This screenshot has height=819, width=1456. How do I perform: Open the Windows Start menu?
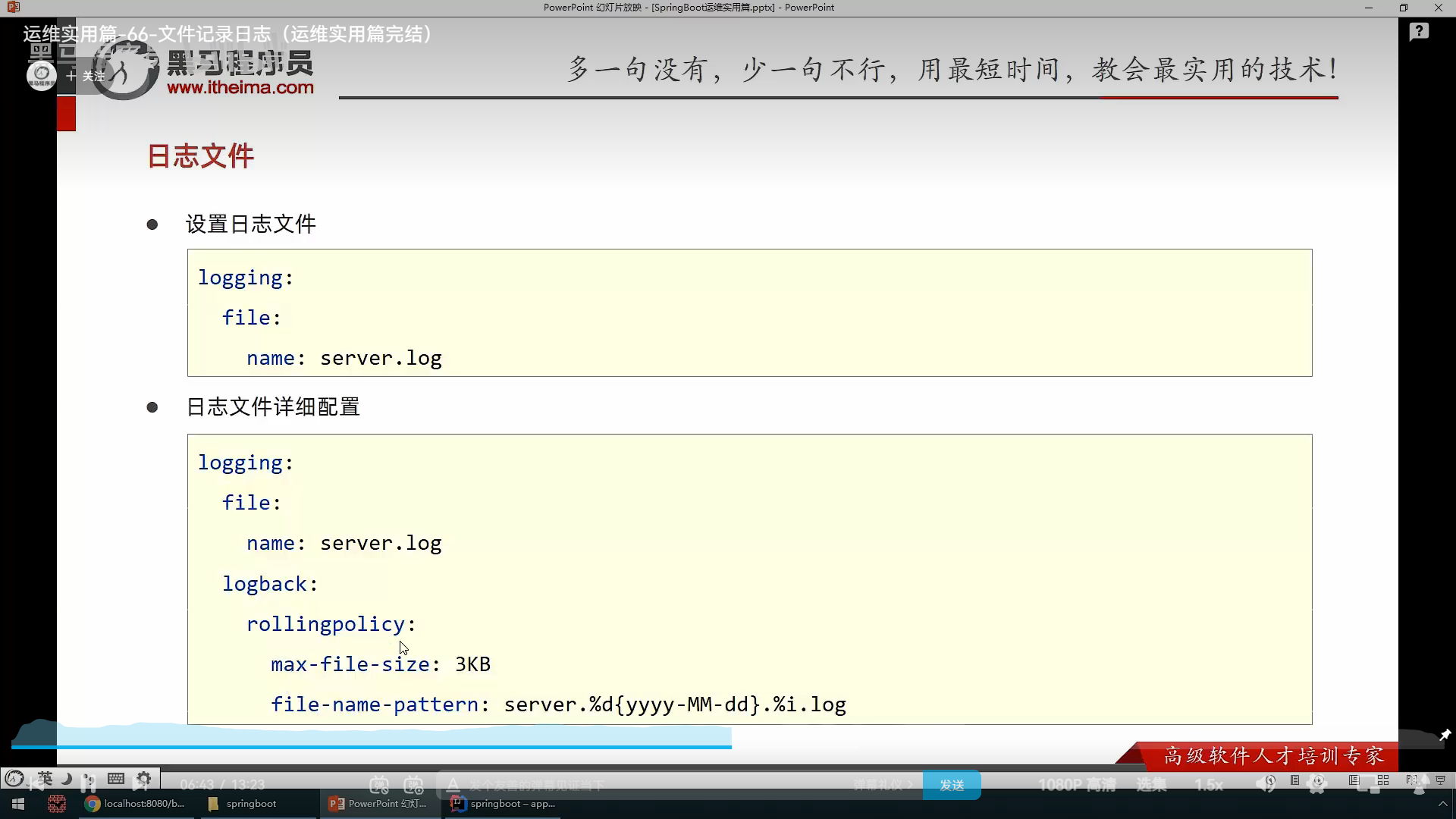pos(18,804)
